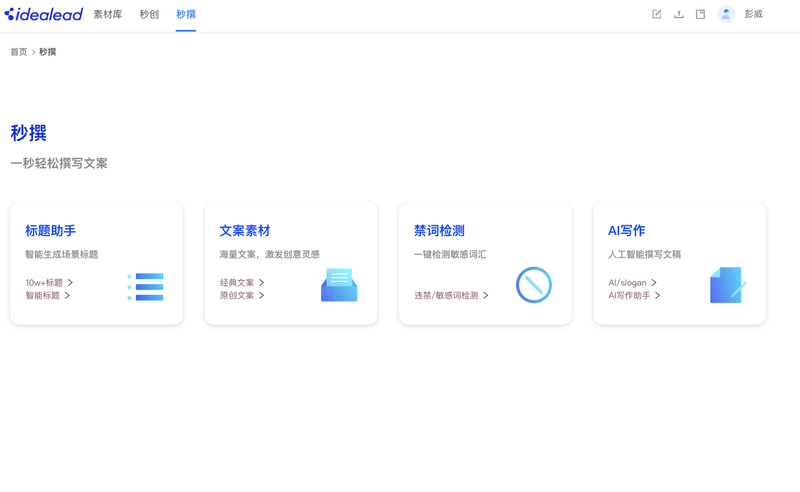The image size is (800, 492).
Task: Click the 人工智能撰写文稿 description
Action: [644, 254]
